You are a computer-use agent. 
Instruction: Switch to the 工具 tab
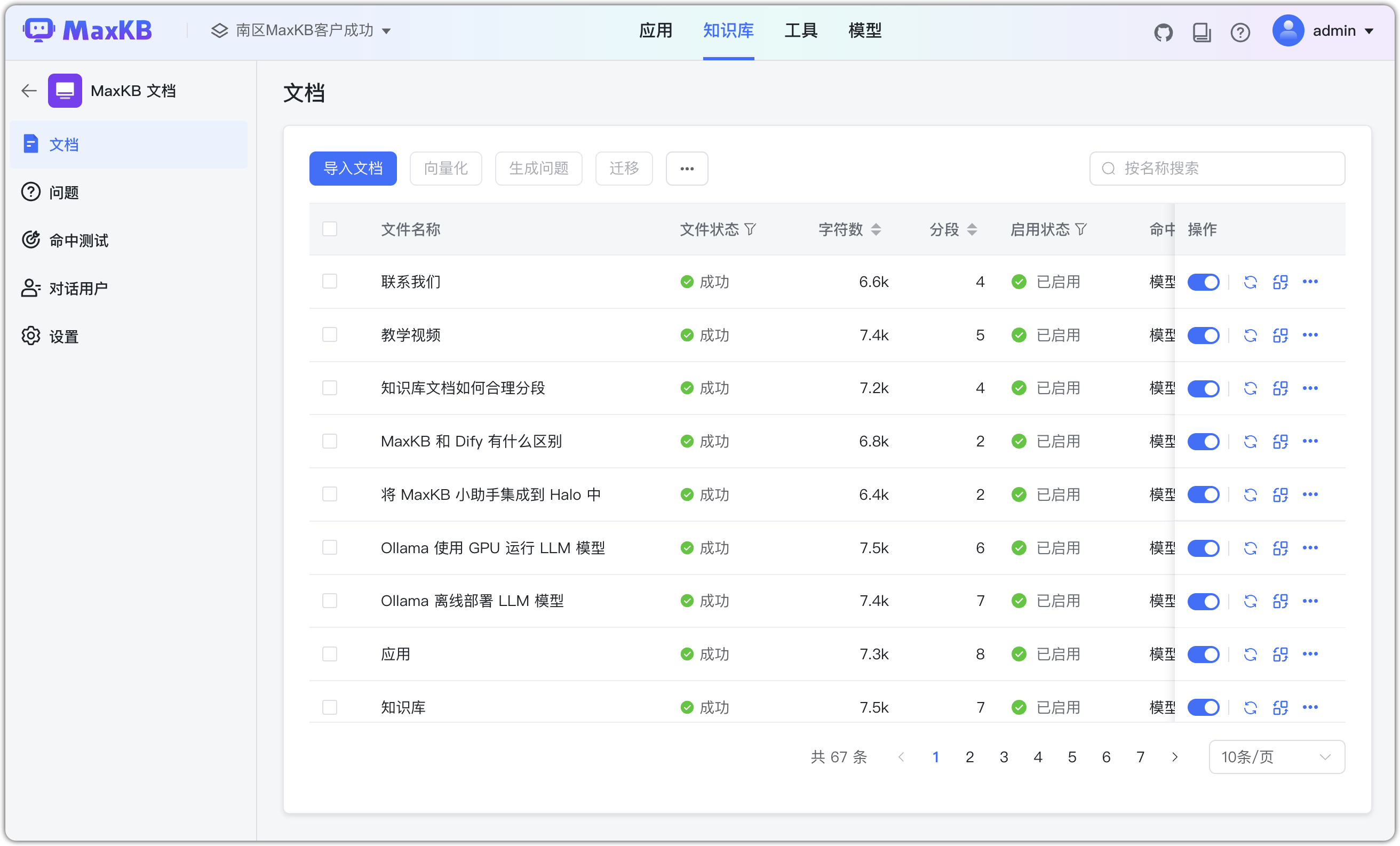[800, 30]
